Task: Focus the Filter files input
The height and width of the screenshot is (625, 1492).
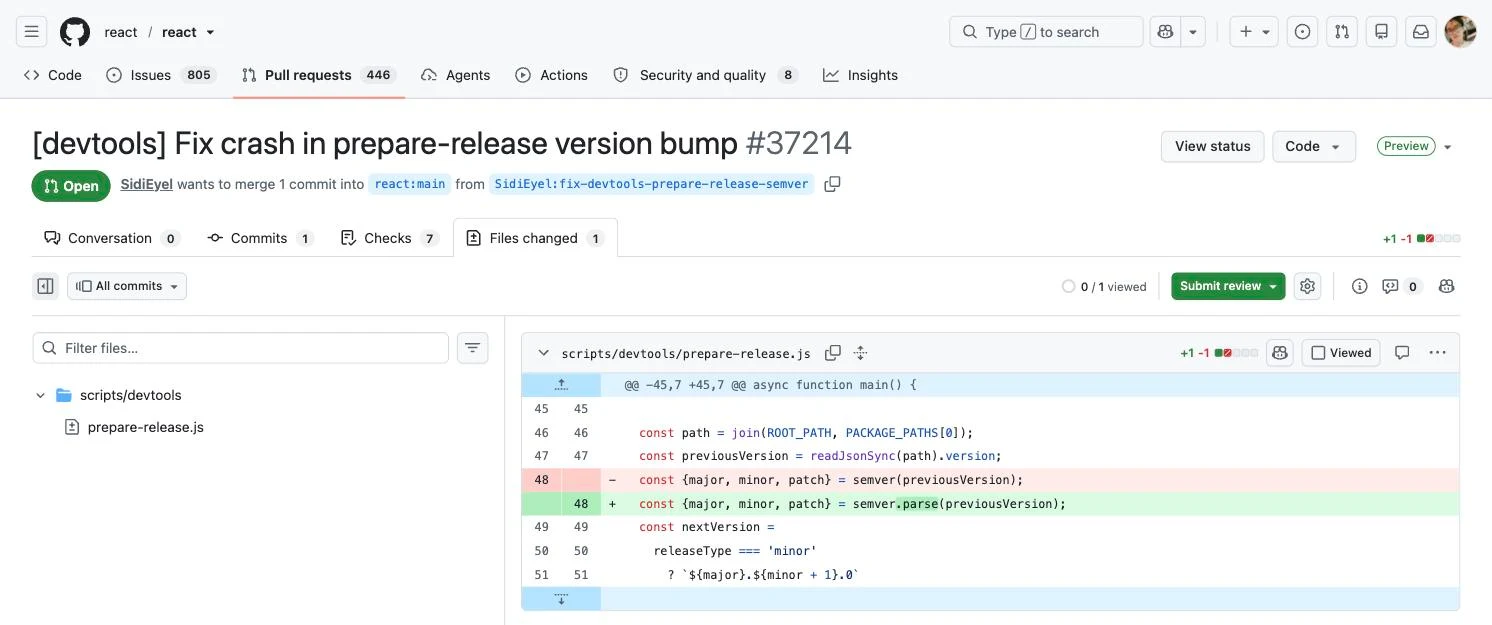Action: (x=240, y=348)
